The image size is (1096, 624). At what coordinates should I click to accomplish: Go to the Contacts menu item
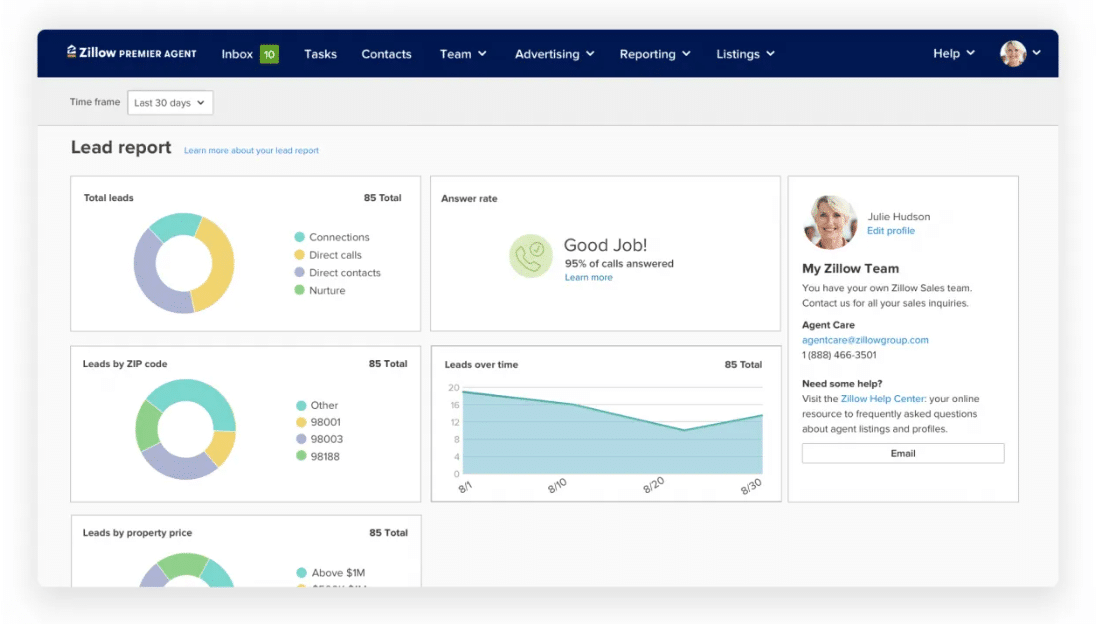coord(387,54)
